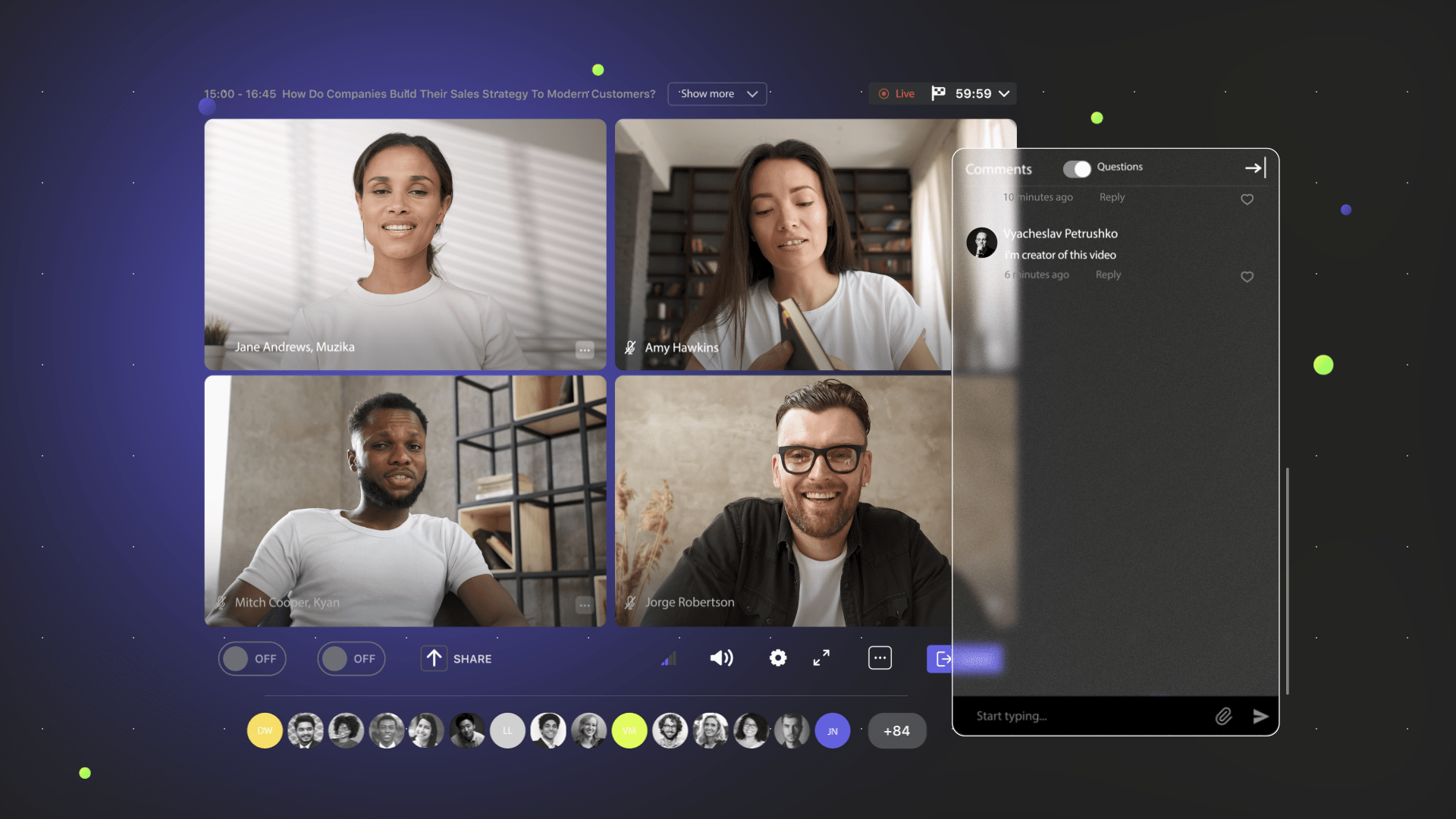Enter fullscreen with the expand arrows icon
The height and width of the screenshot is (819, 1456).
(x=821, y=658)
